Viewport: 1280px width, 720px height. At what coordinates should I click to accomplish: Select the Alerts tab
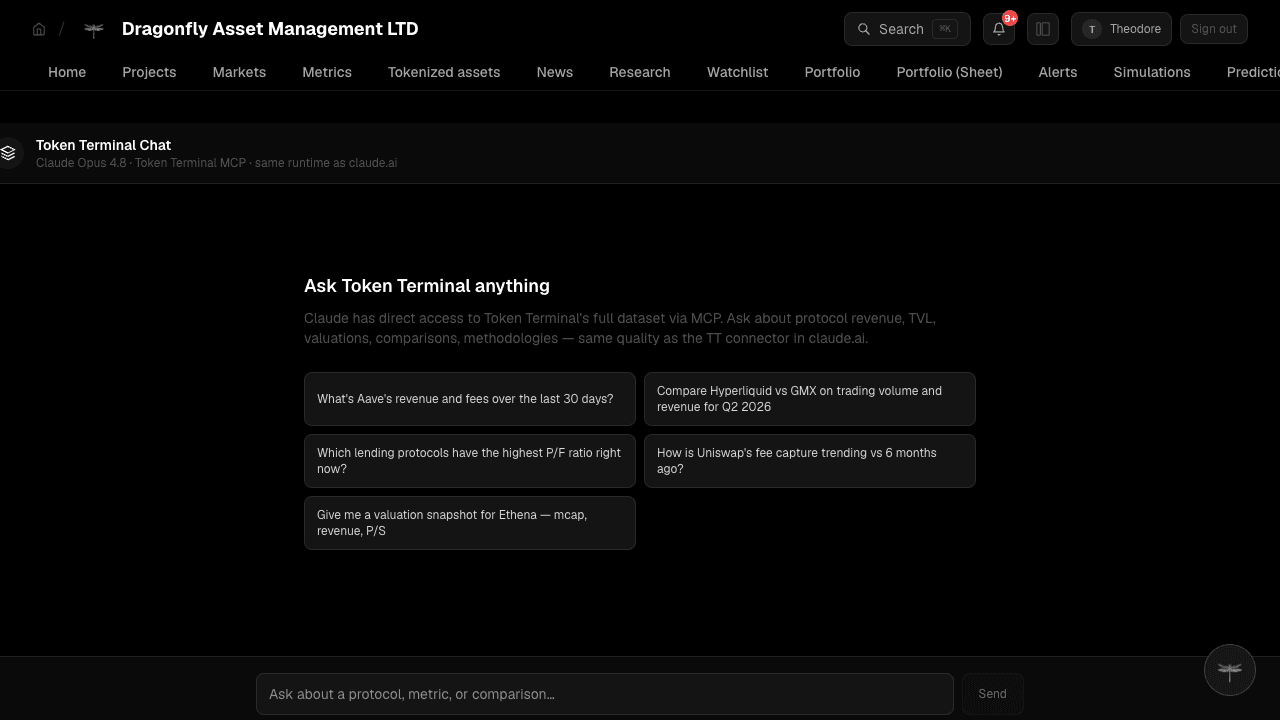[1058, 72]
